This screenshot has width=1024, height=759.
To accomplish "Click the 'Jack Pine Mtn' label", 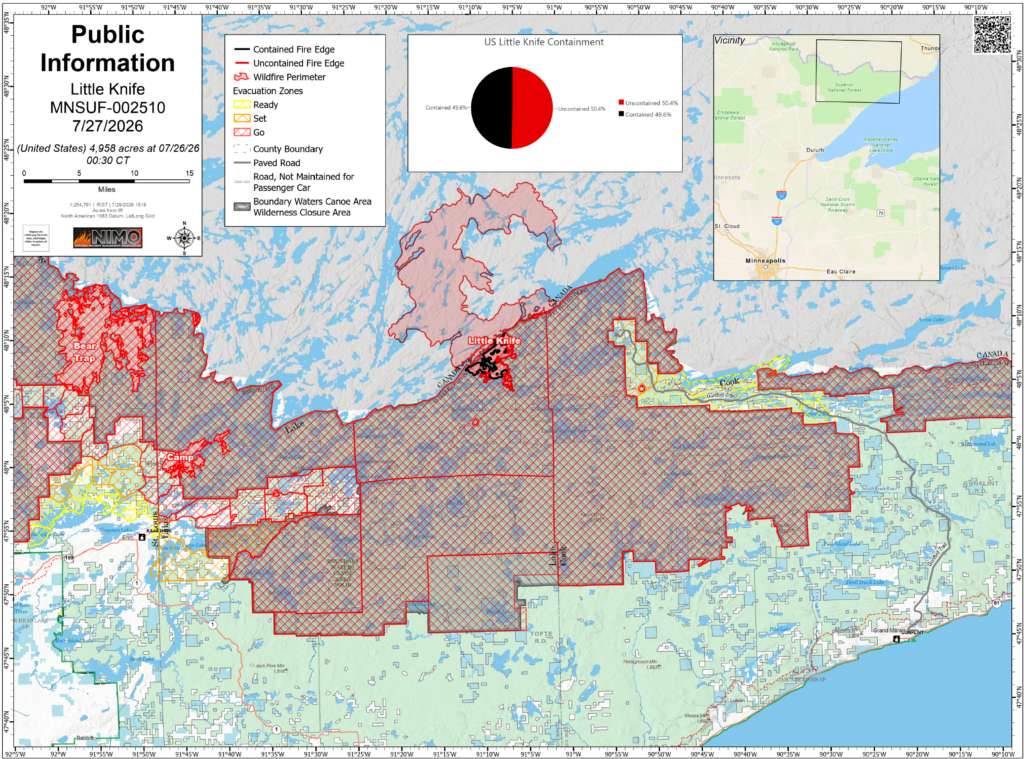I will [270, 668].
